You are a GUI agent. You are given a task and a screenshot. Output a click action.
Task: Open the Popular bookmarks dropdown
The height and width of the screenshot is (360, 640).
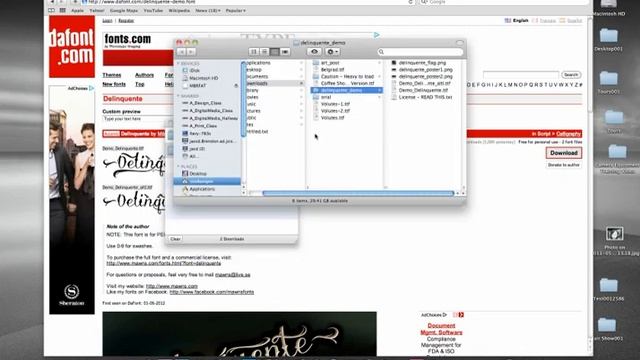pyautogui.click(x=236, y=11)
